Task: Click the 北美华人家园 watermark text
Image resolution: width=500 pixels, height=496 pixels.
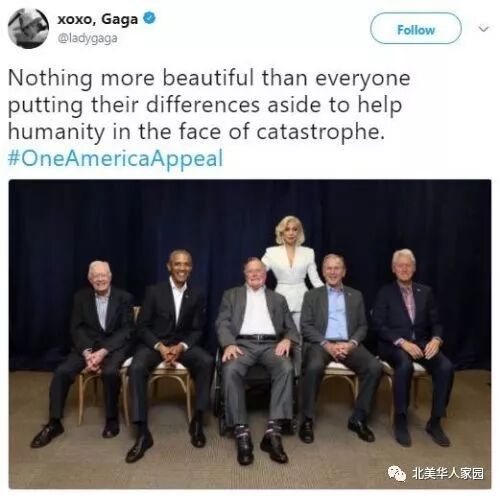Action: pos(448,473)
